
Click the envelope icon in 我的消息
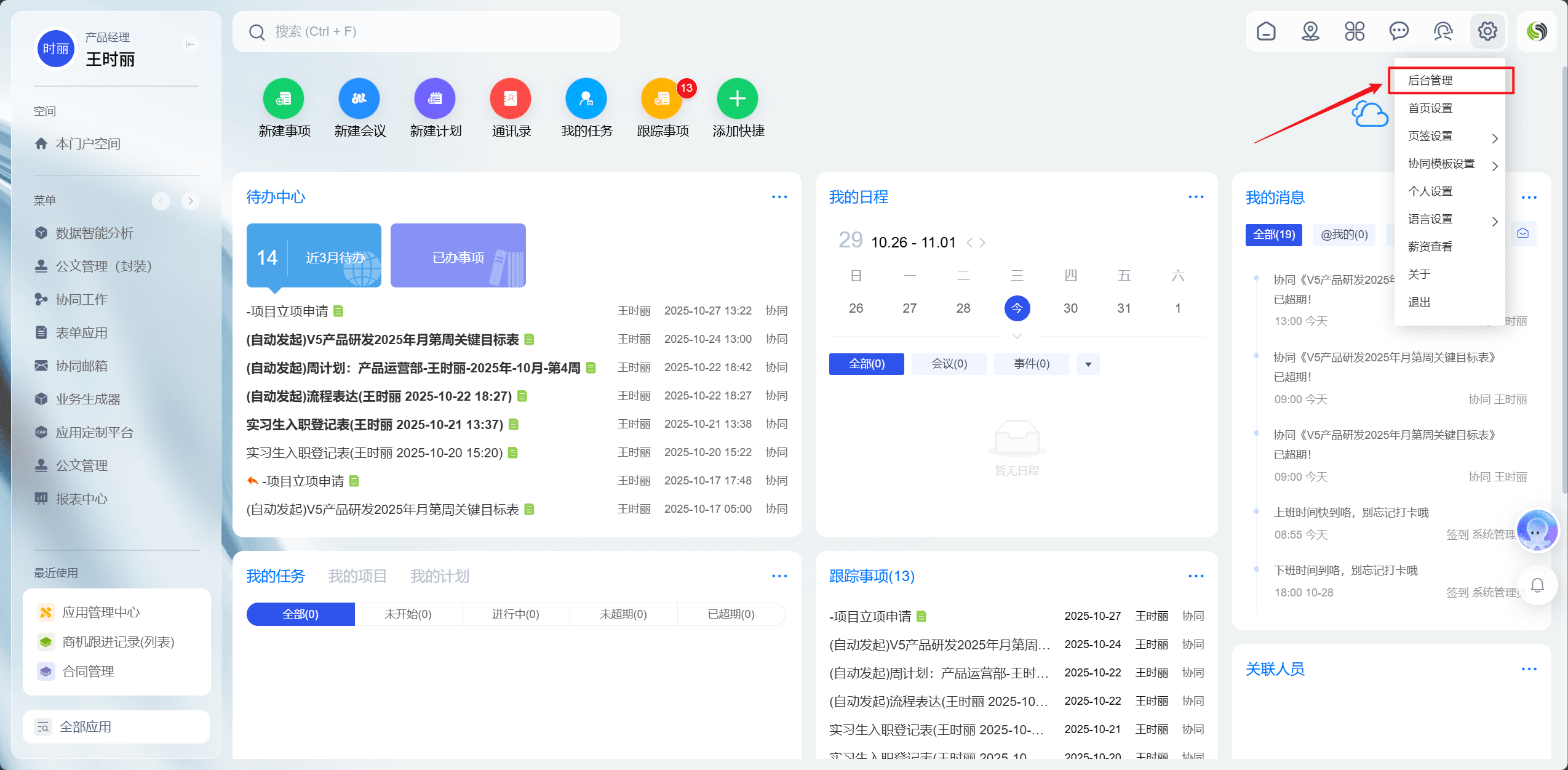tap(1523, 233)
